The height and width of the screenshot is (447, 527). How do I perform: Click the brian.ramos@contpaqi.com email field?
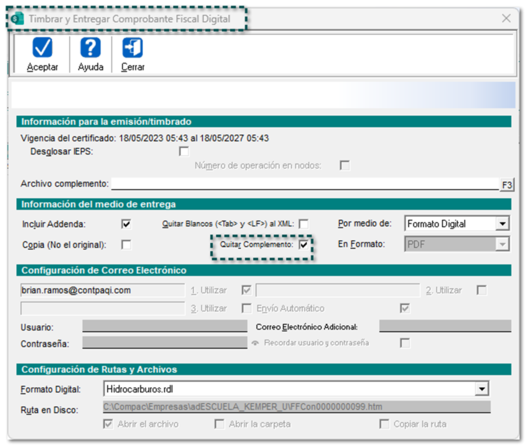click(x=103, y=290)
